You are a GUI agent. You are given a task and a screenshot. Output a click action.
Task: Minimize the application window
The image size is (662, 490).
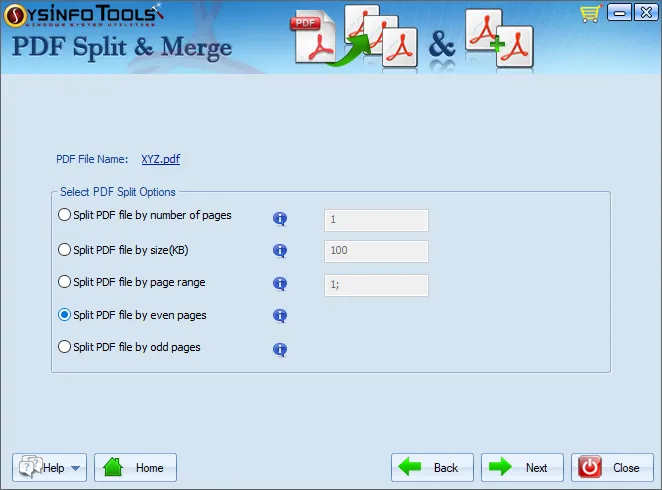point(619,13)
